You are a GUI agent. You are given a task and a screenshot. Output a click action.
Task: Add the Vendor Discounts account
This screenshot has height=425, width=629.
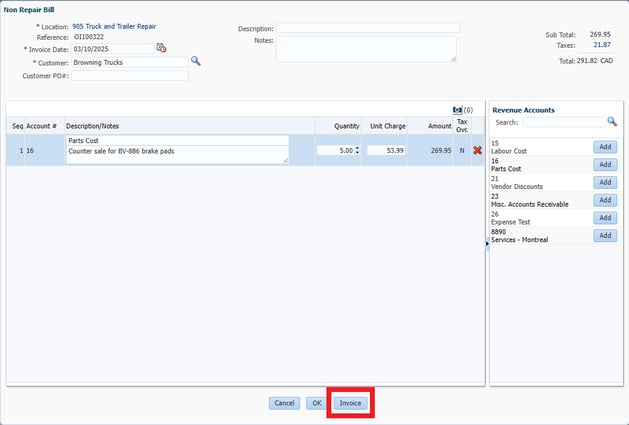[604, 182]
